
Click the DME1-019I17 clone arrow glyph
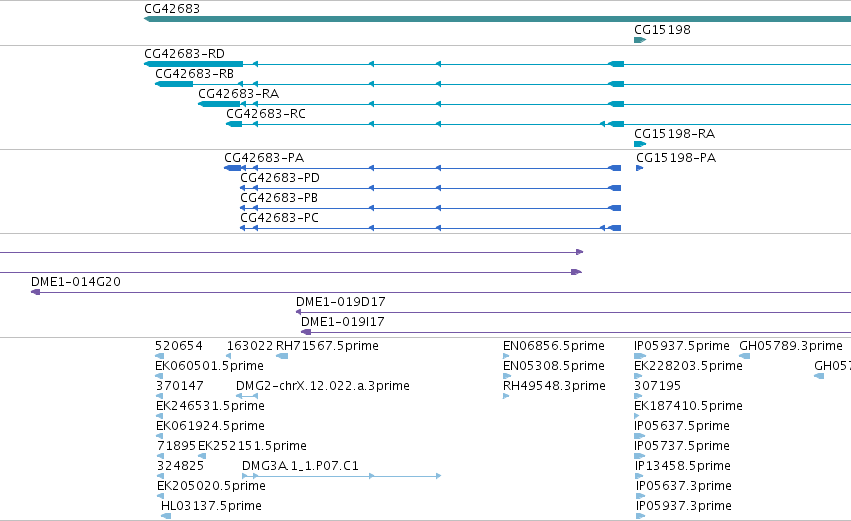coord(306,332)
